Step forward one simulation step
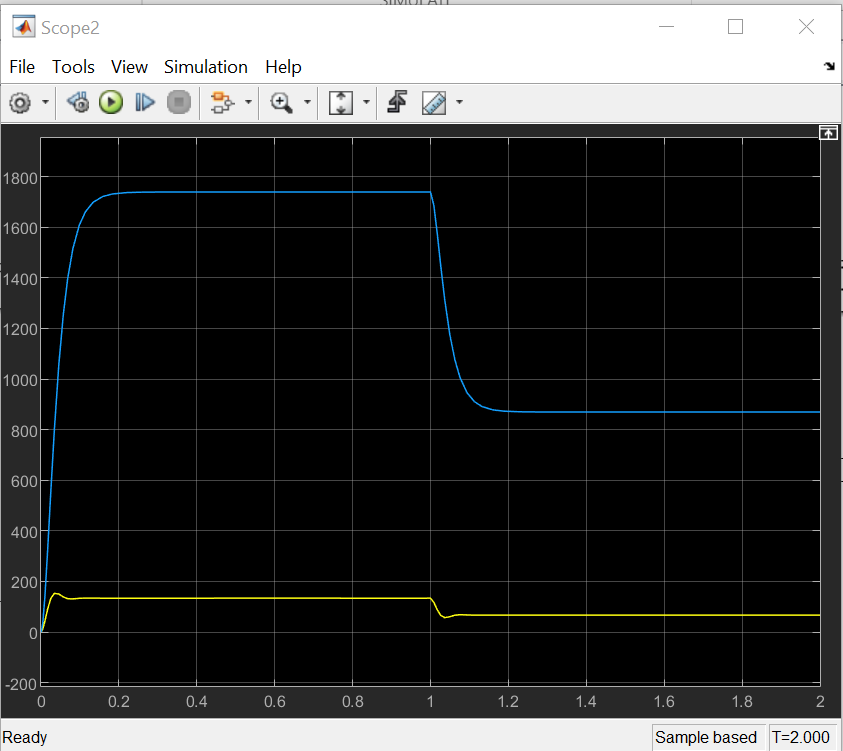Viewport: 843px width, 751px height. pos(144,102)
